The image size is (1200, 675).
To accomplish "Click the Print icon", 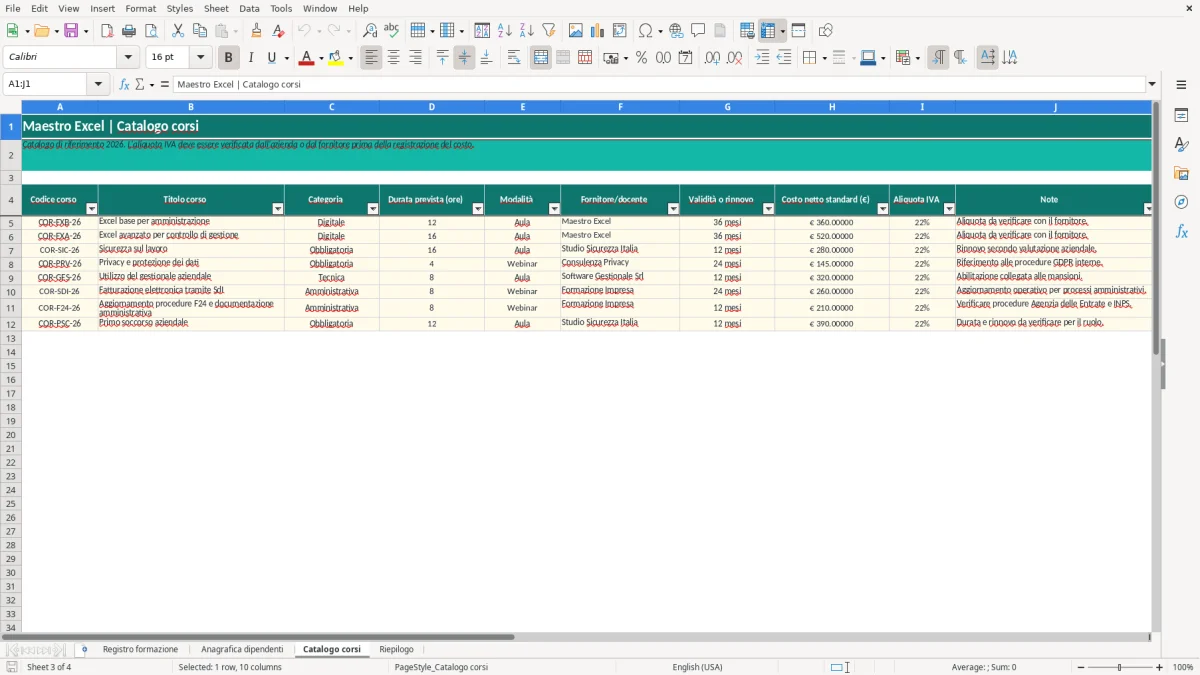I will tap(129, 31).
